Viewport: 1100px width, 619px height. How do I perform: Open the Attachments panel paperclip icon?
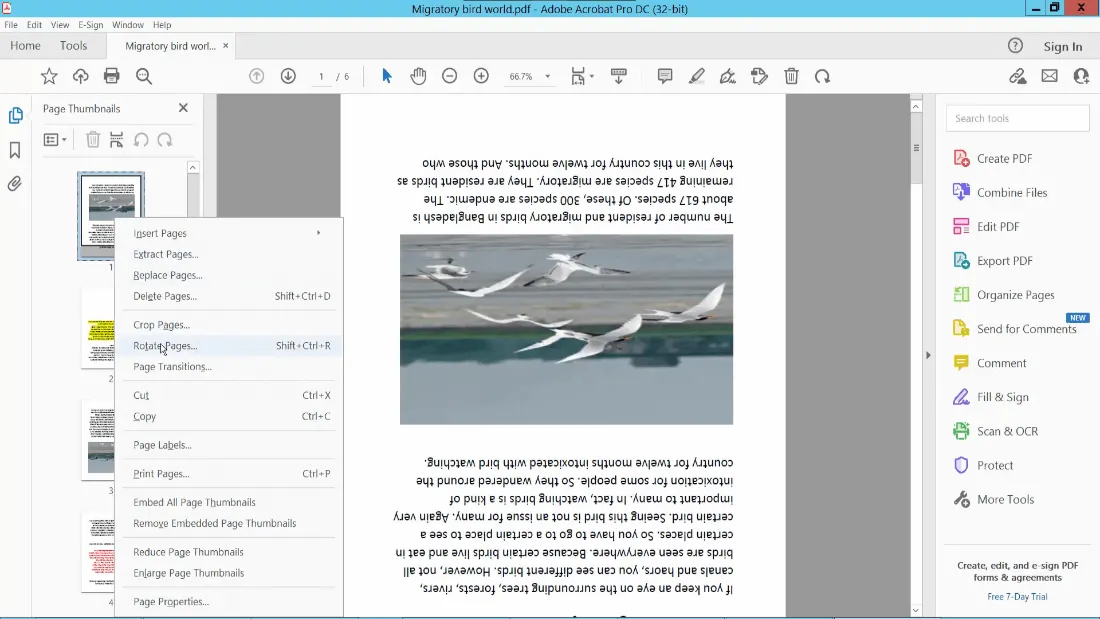15,184
